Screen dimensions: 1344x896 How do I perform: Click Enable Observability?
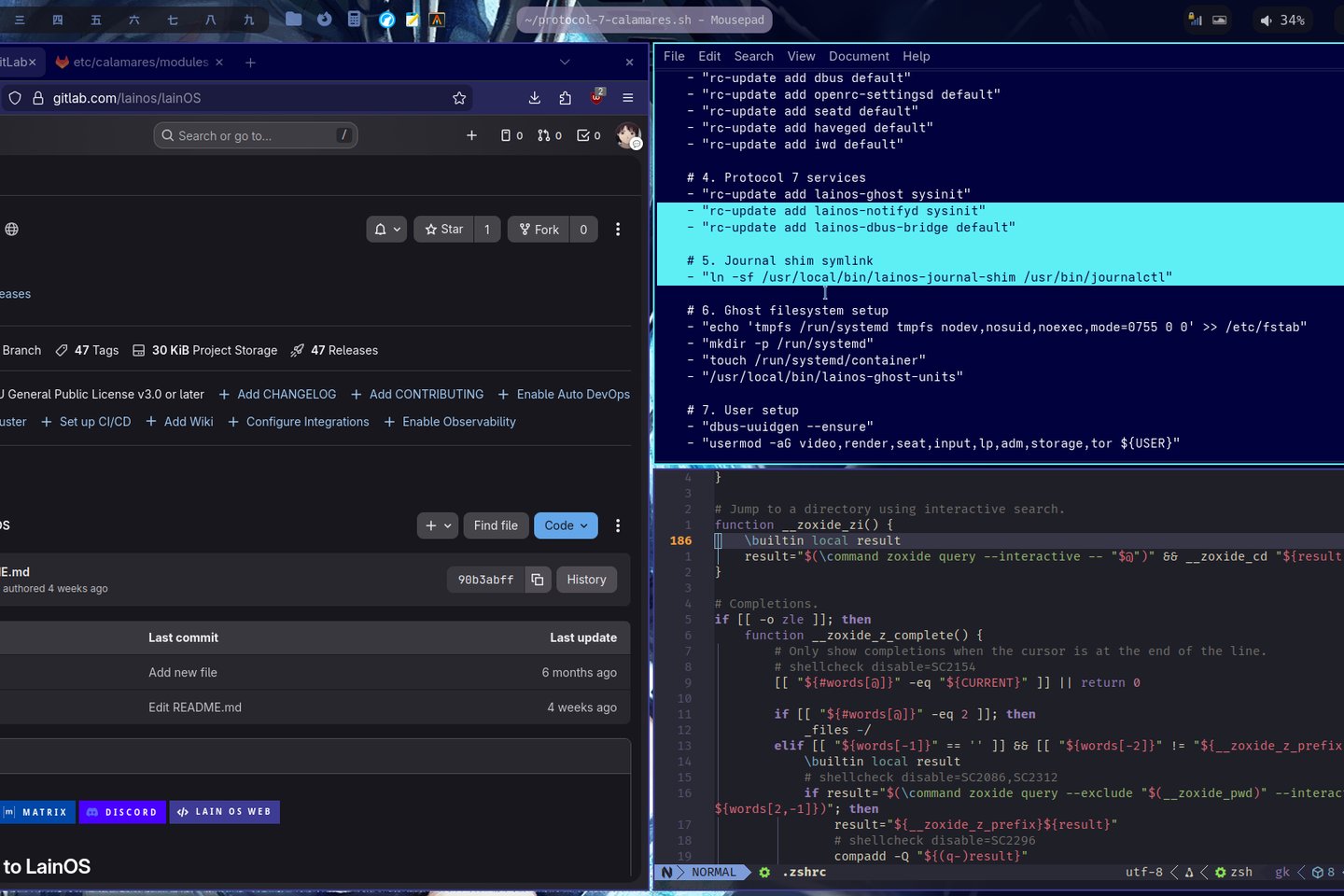[x=450, y=422]
